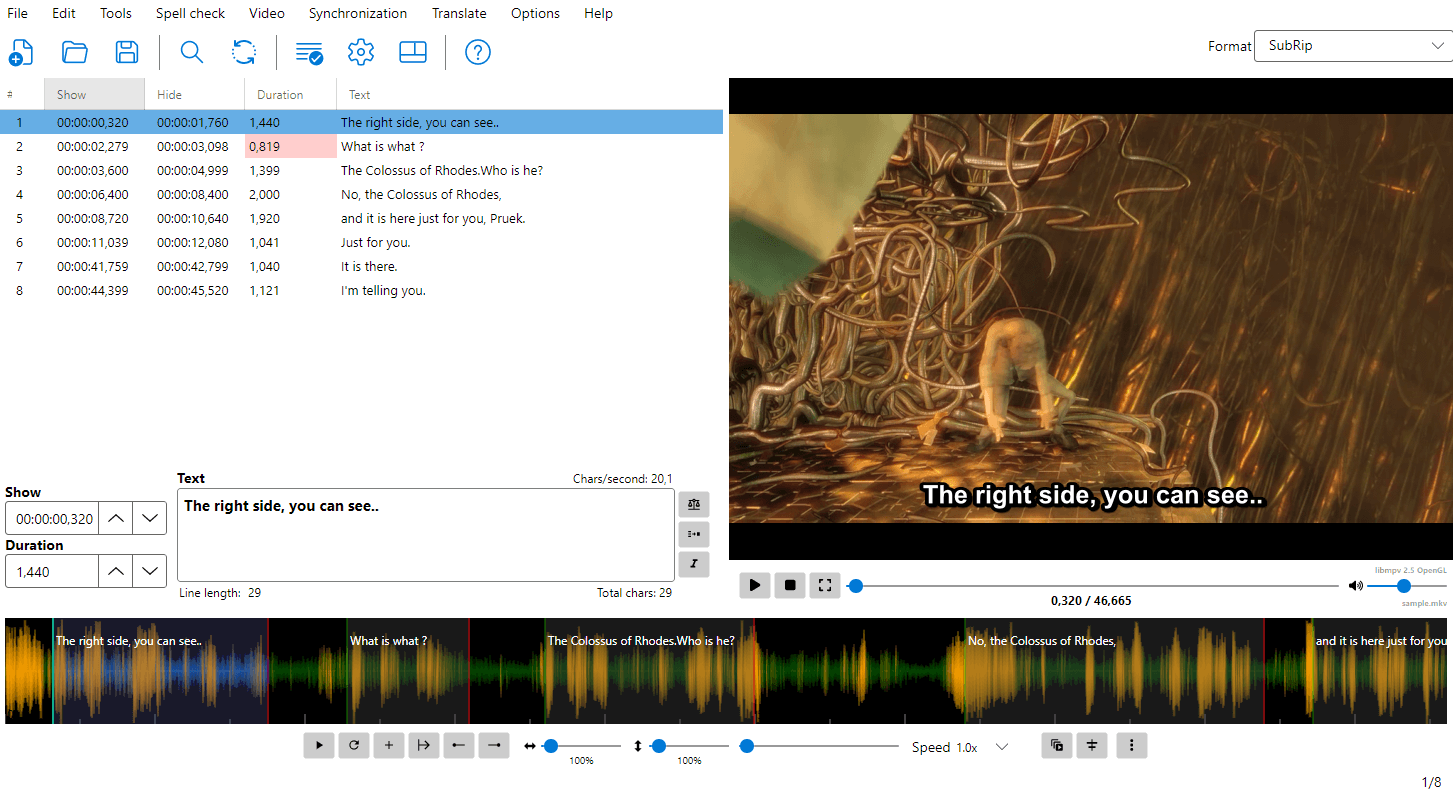The height and width of the screenshot is (791, 1453).
Task: Click the Layout chooser icon
Action: click(413, 53)
